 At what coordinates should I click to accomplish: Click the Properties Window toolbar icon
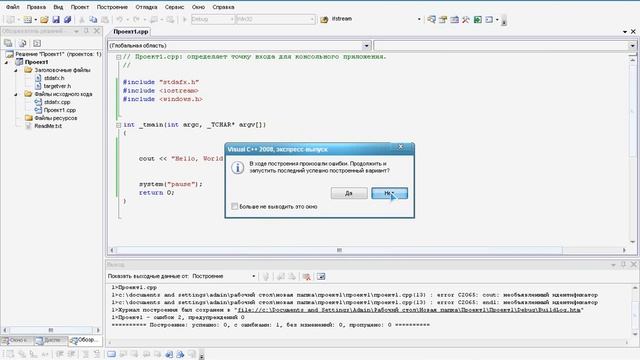(443, 19)
